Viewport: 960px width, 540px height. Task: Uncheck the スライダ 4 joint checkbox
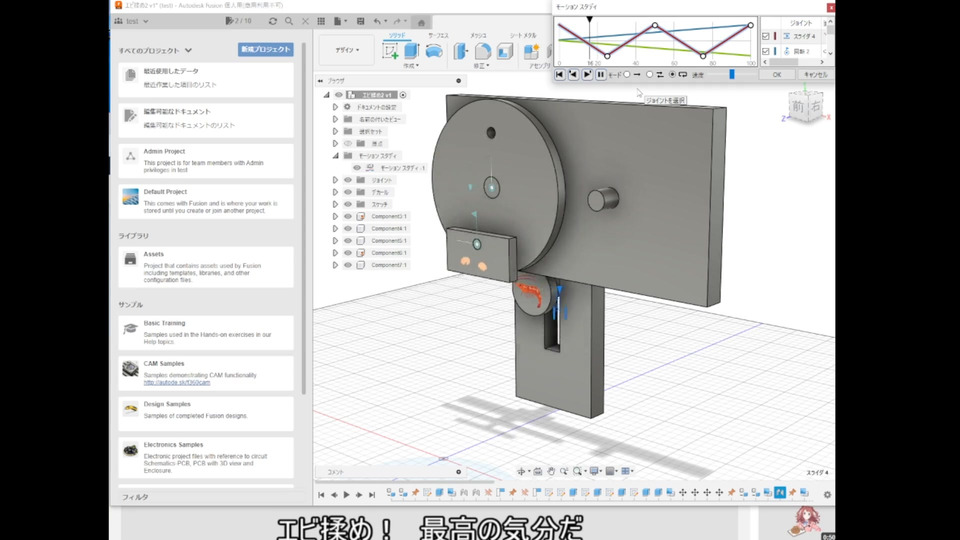(766, 36)
